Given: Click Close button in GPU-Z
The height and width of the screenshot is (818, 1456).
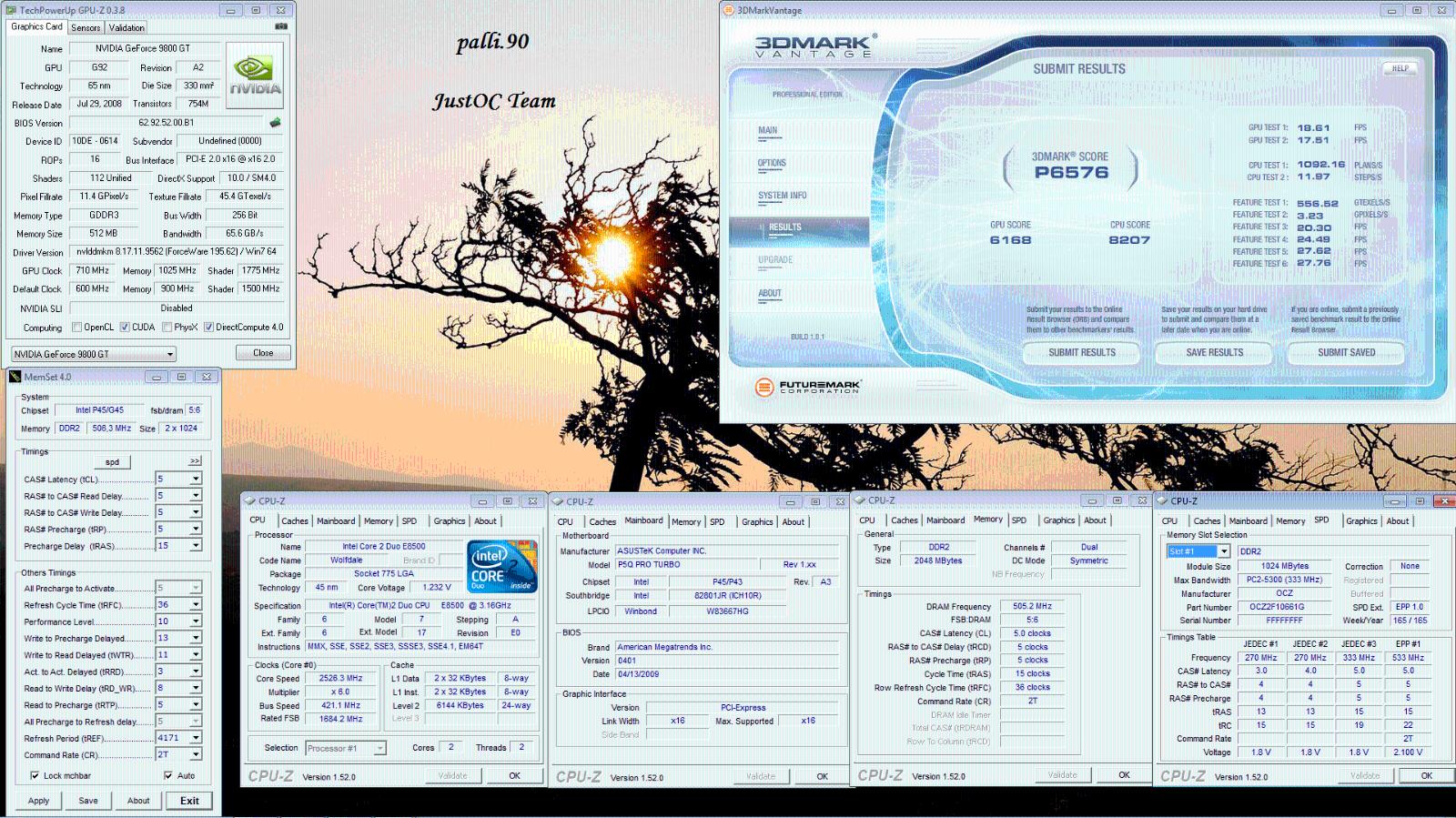Looking at the screenshot, I should 263,353.
